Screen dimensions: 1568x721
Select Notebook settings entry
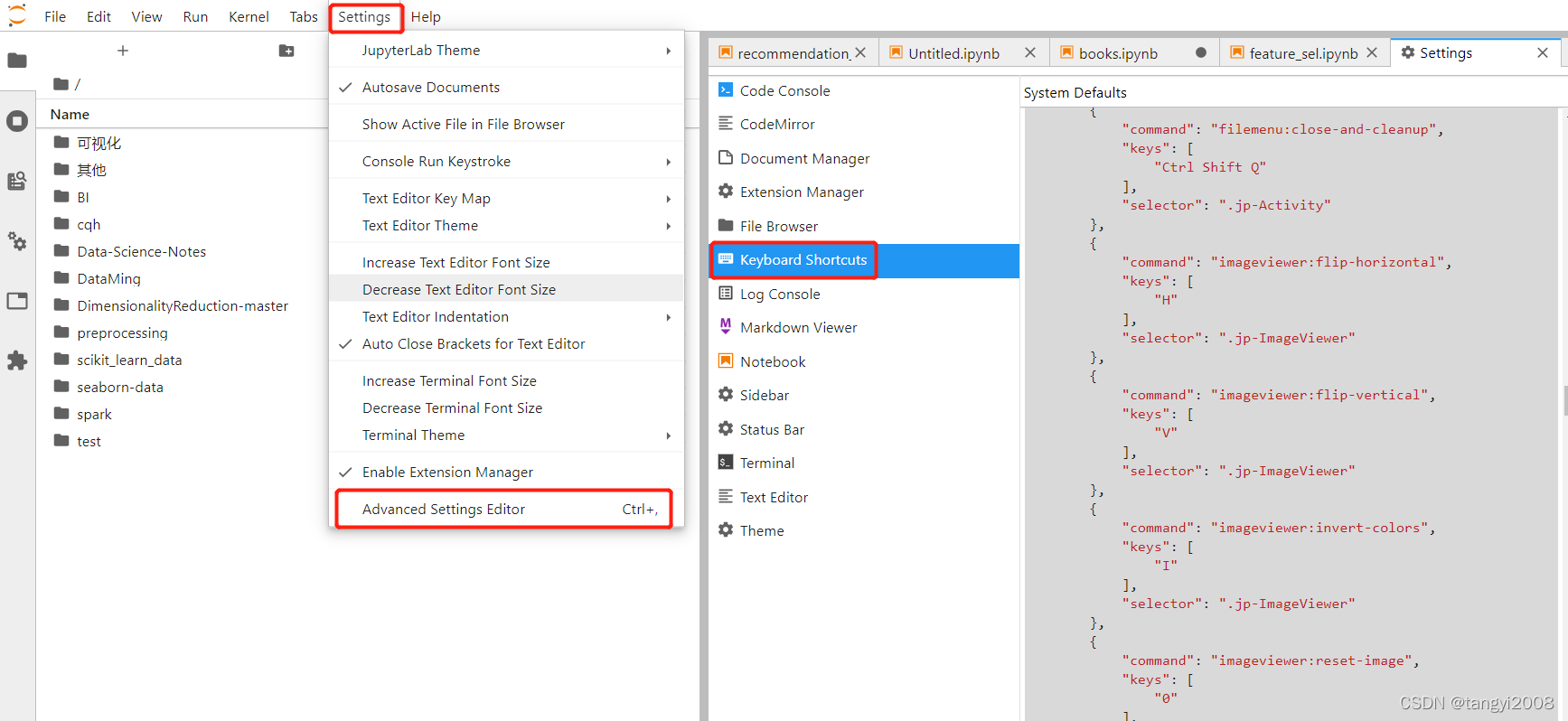[864, 361]
